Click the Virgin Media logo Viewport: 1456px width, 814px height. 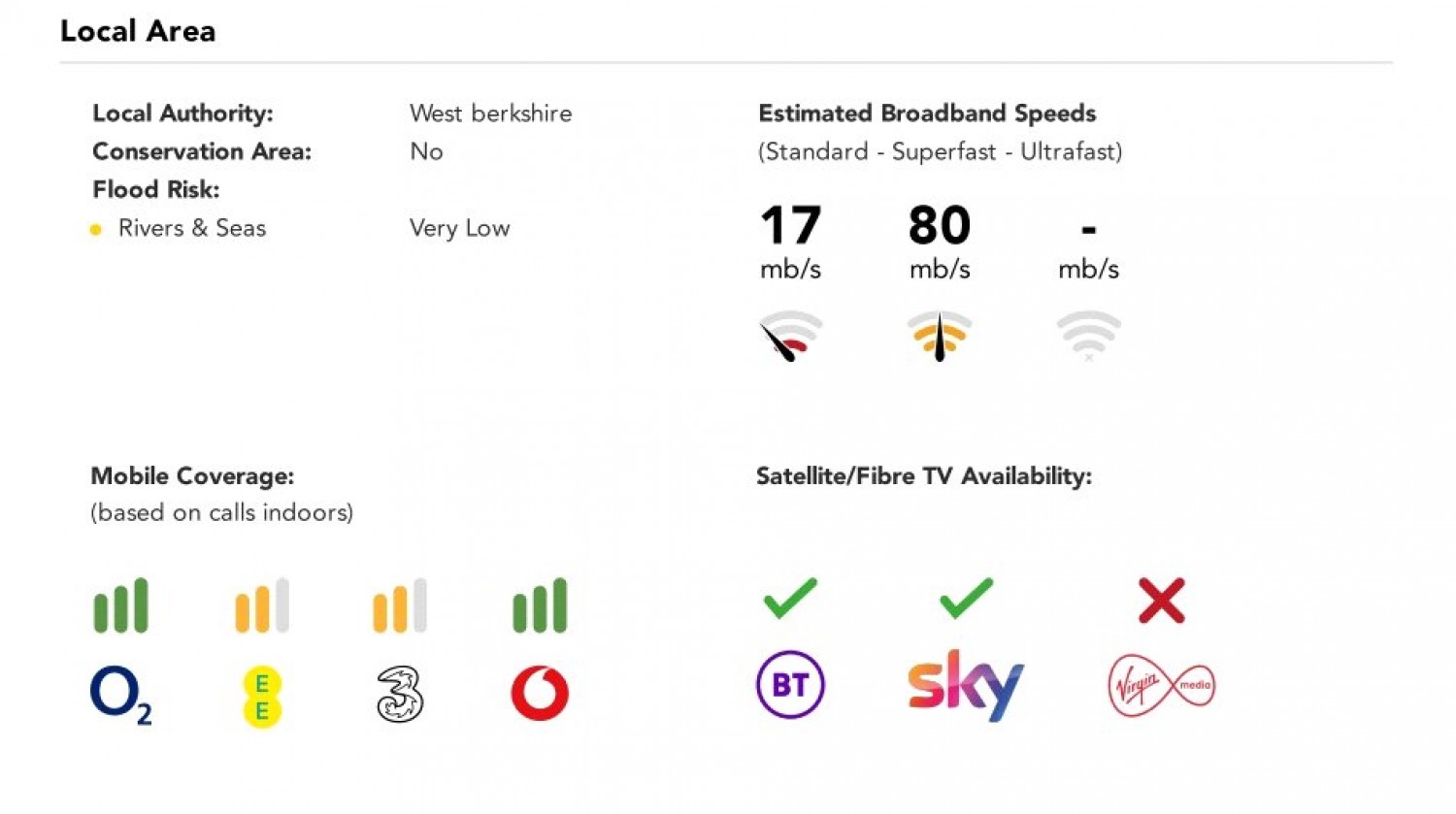1161,685
